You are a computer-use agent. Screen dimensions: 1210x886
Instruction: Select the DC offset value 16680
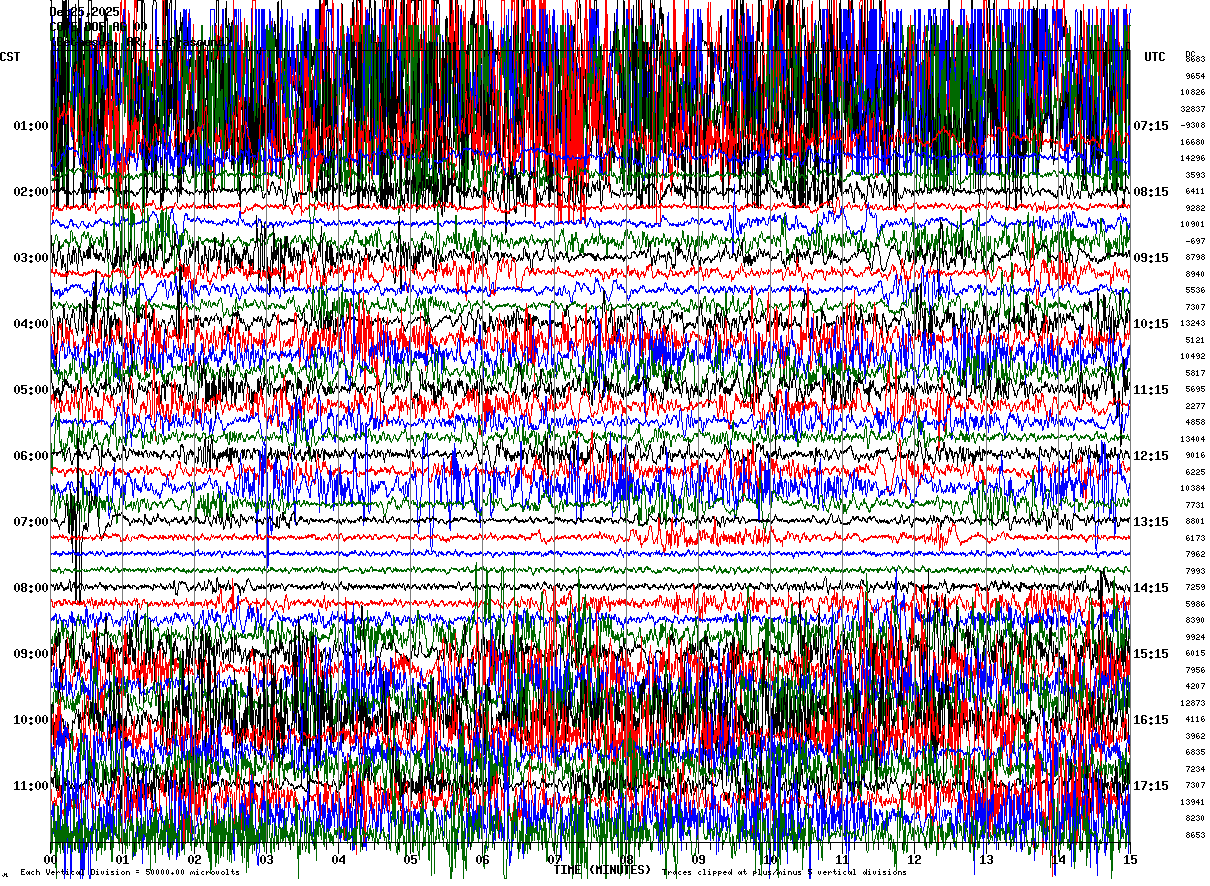click(1192, 142)
